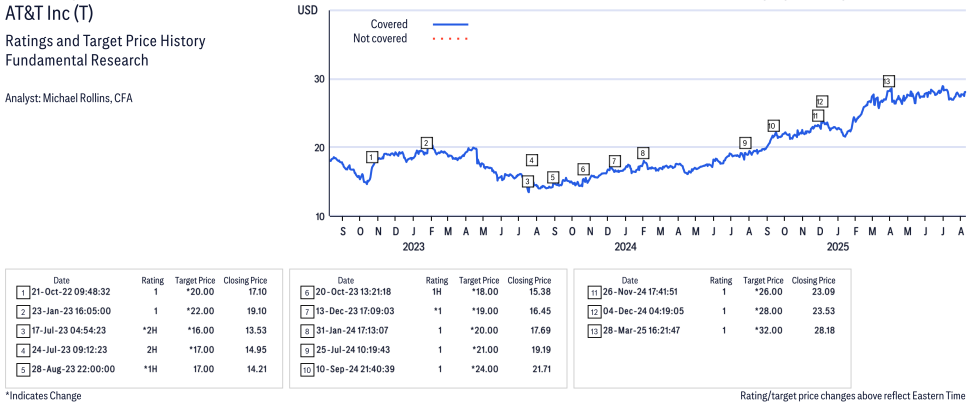
Task: Click the *Indicates Change footnote
Action: click(x=44, y=395)
